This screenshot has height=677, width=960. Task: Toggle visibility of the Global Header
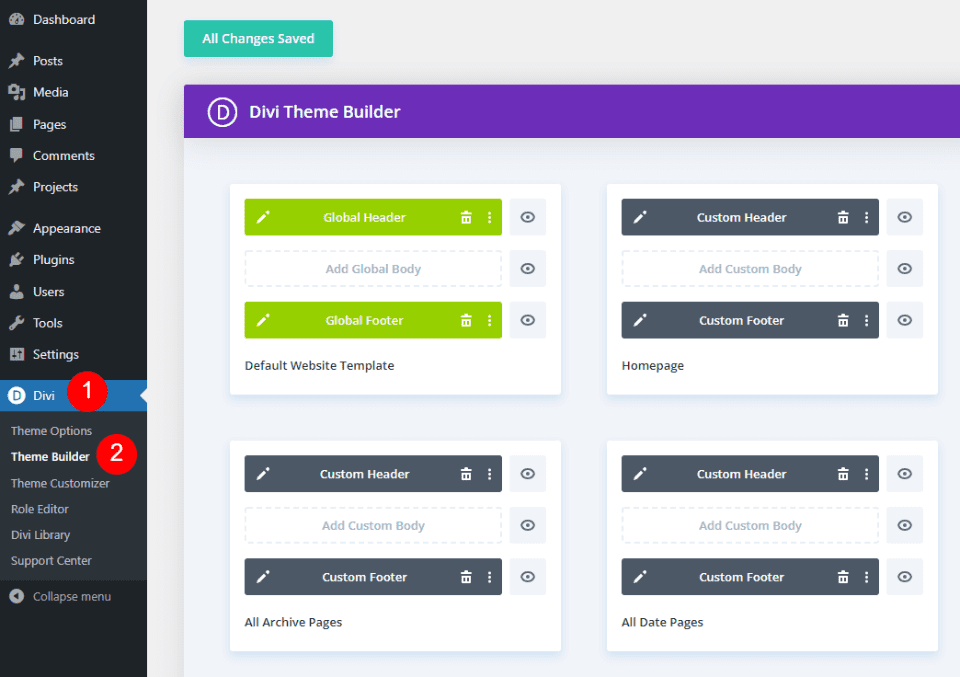coord(527,217)
